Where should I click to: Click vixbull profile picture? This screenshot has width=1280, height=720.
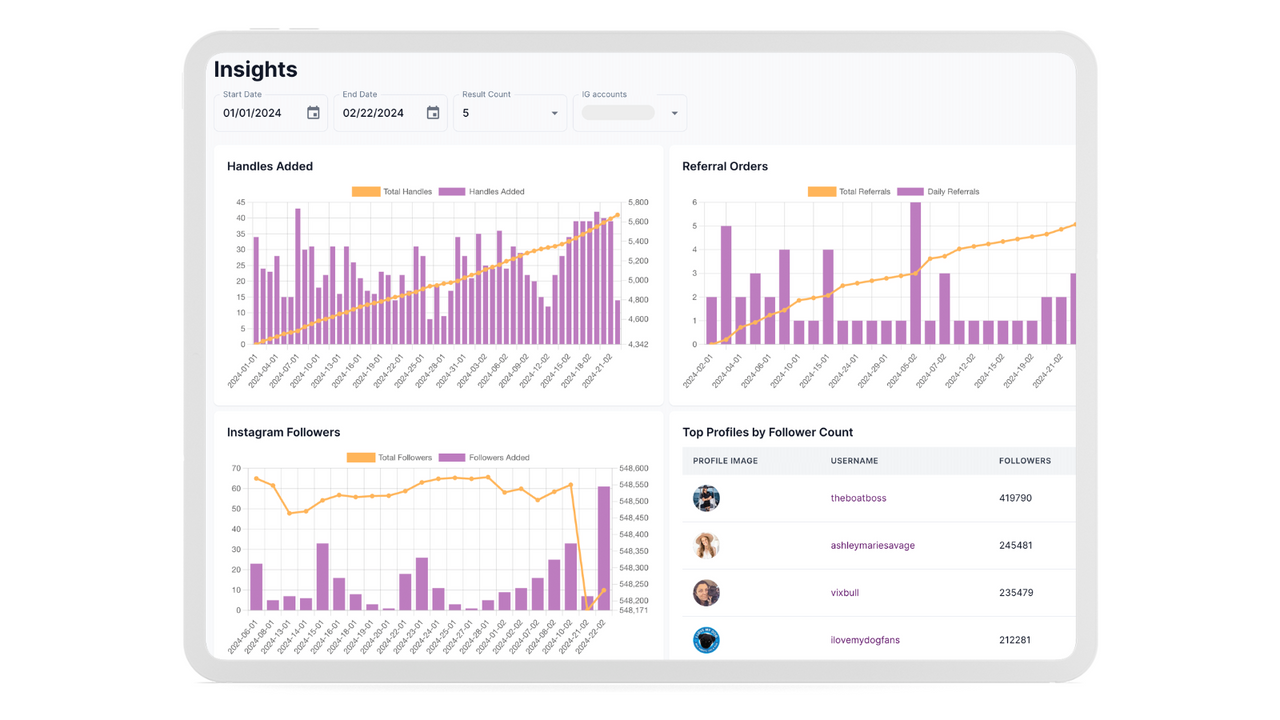tap(706, 592)
